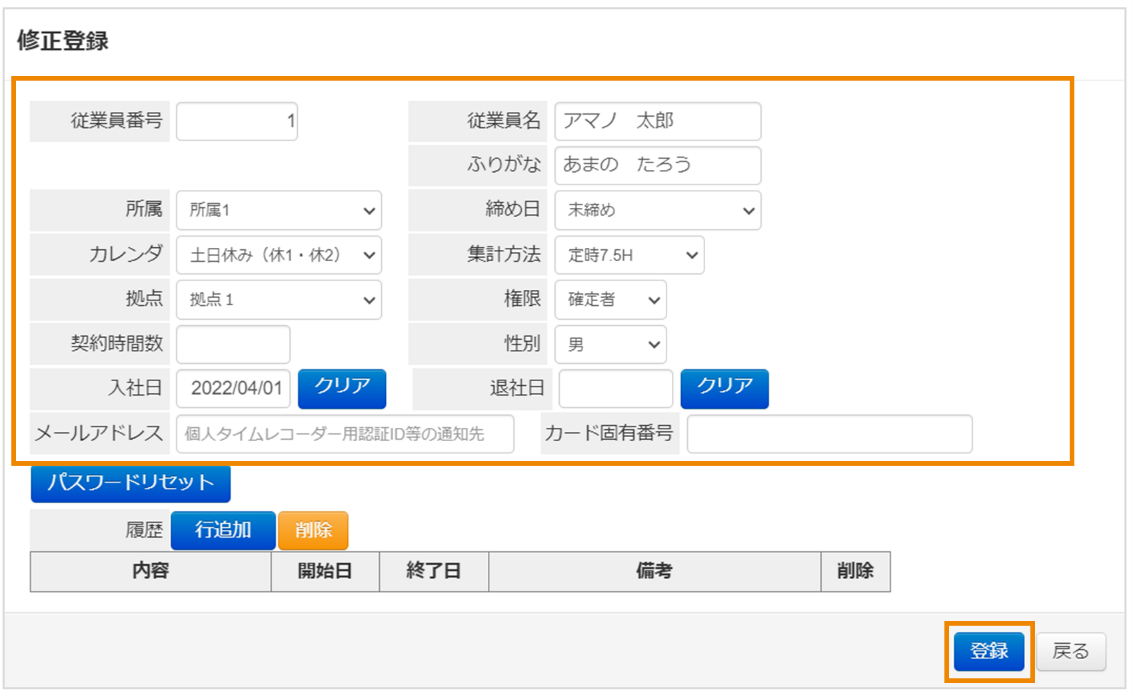This screenshot has height=697, width=1133.
Task: Open the 所属 department dropdown
Action: point(279,210)
